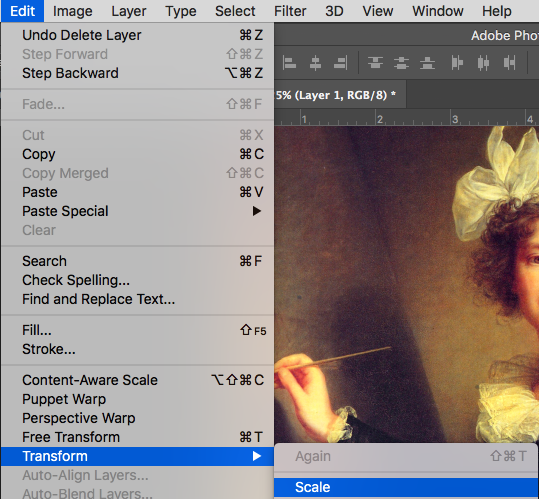Choose Free Transform
This screenshot has width=539, height=499.
point(138,437)
